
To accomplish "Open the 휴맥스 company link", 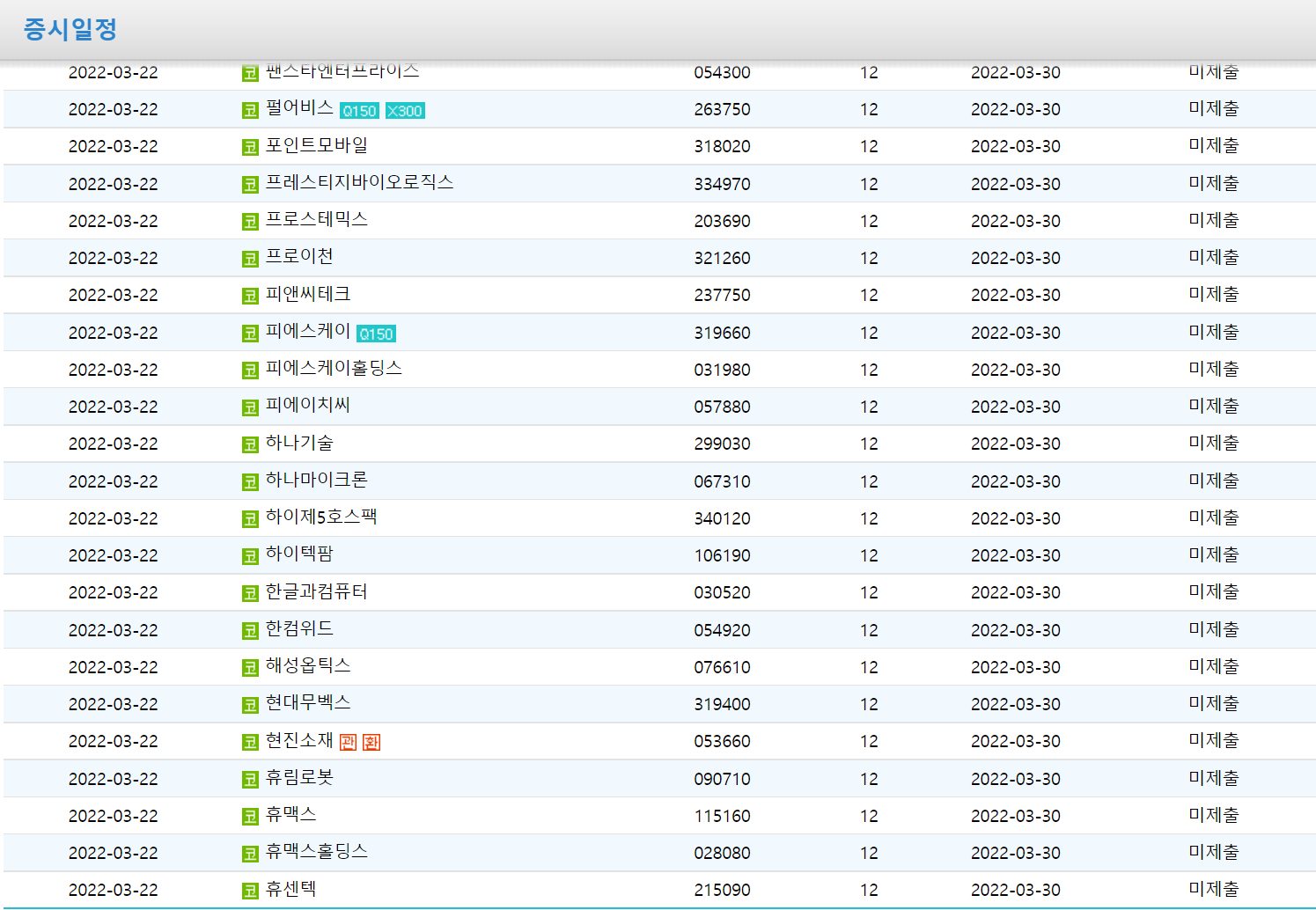I will pyautogui.click(x=290, y=814).
